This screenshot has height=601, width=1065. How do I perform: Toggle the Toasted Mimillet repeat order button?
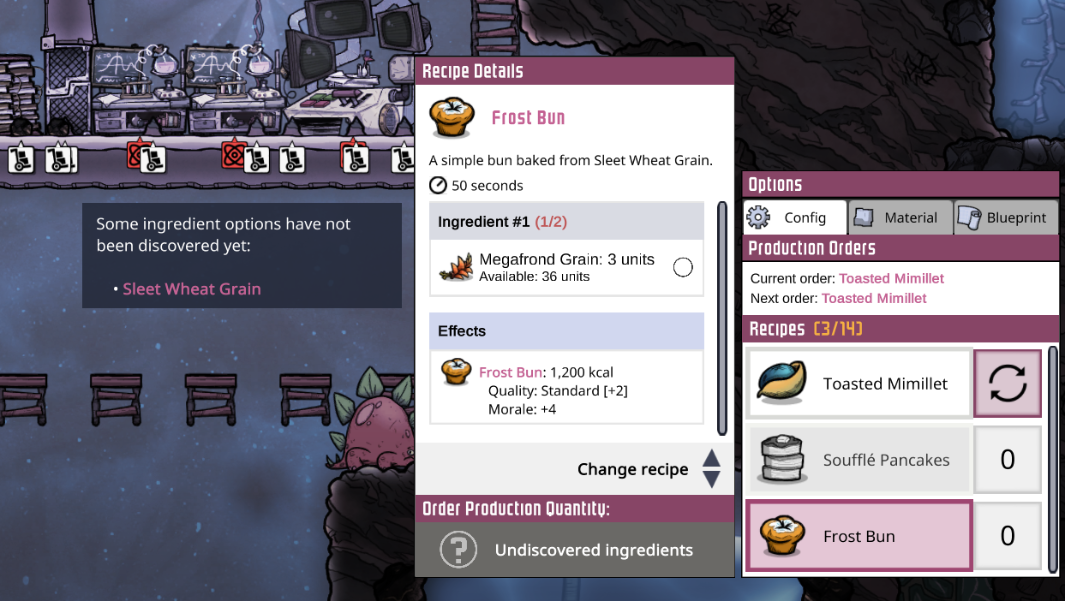(x=1007, y=384)
